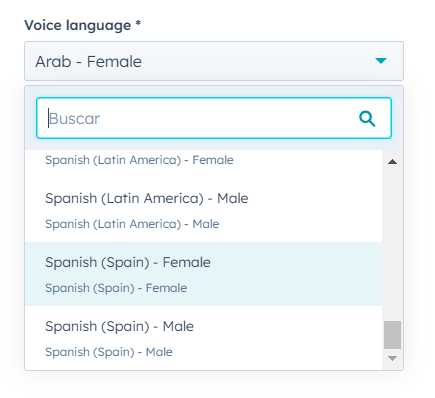
Task: Click the empty scrollbar track above thumb
Action: click(x=392, y=243)
